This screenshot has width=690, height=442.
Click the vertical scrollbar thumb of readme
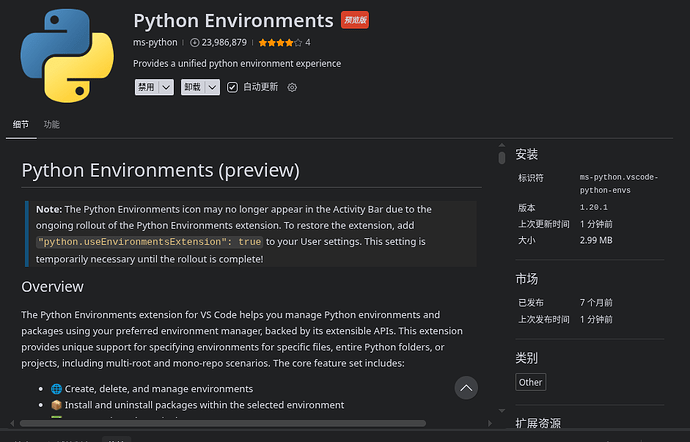point(502,158)
